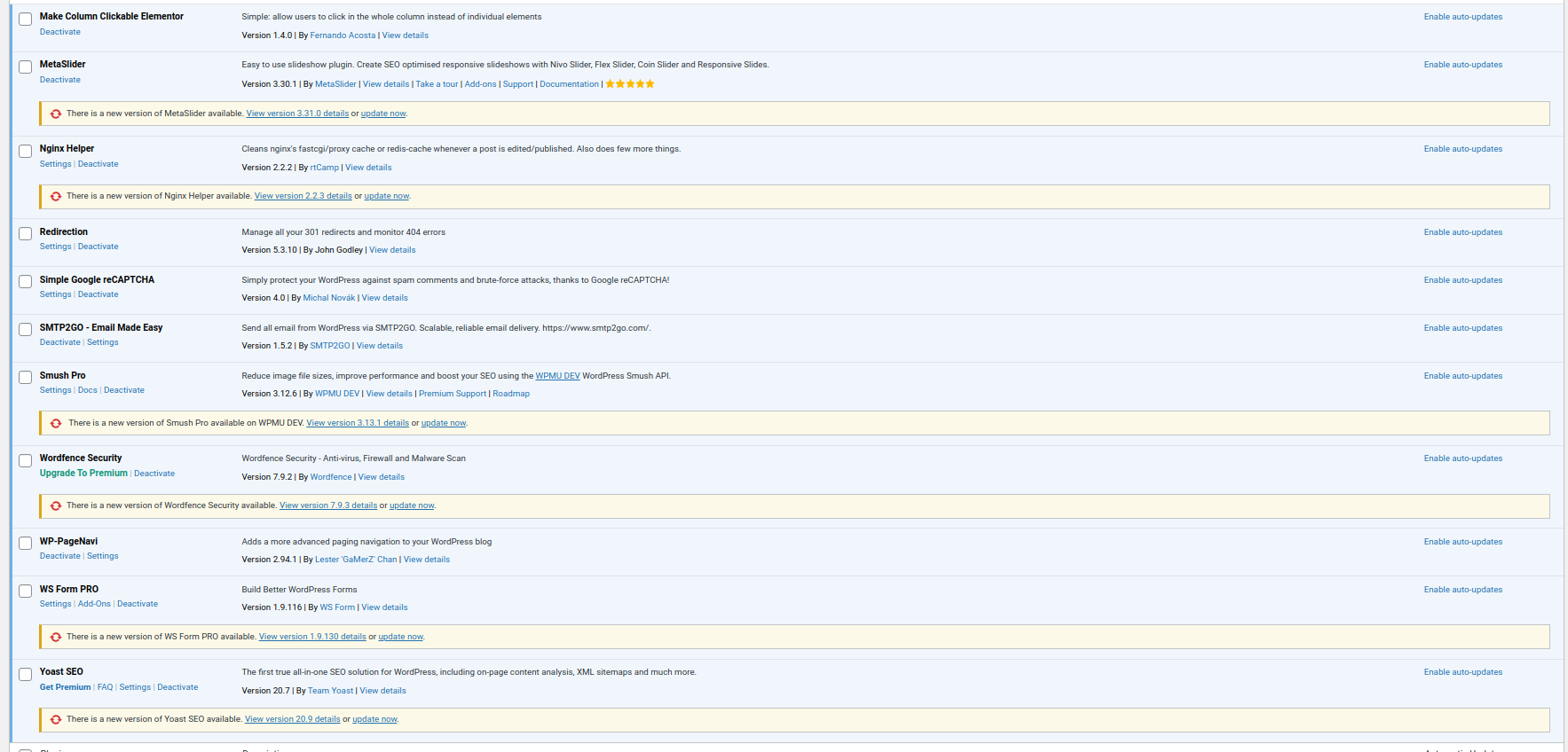The width and height of the screenshot is (1568, 752).
Task: Enable auto-updates for Smush Pro
Action: click(x=1462, y=376)
